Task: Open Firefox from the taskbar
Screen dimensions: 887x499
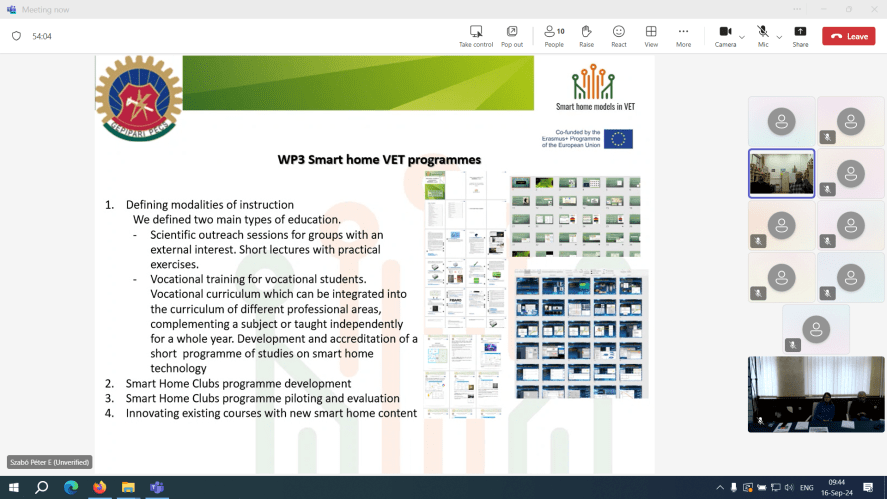Action: click(100, 487)
